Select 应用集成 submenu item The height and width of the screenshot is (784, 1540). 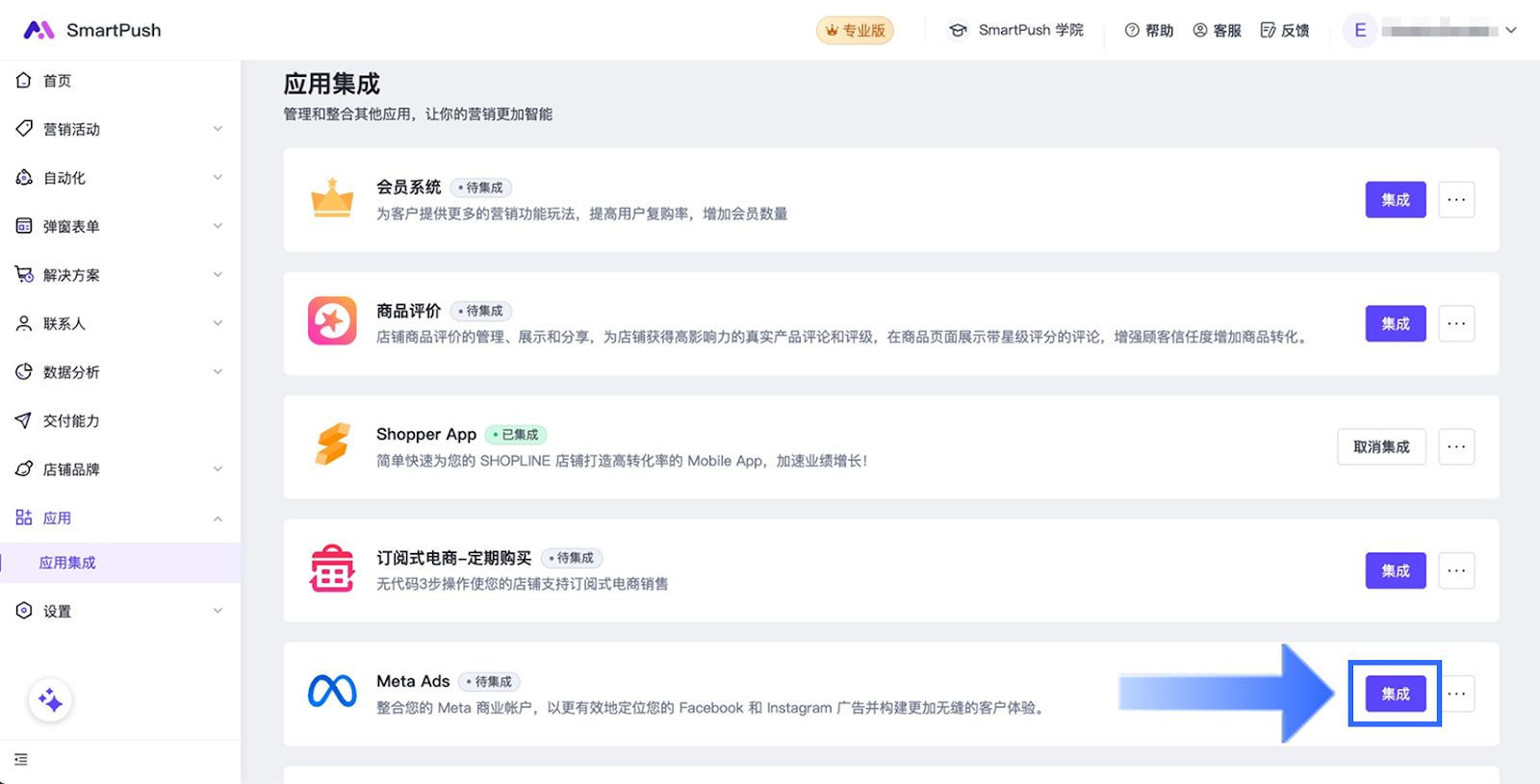coord(67,563)
